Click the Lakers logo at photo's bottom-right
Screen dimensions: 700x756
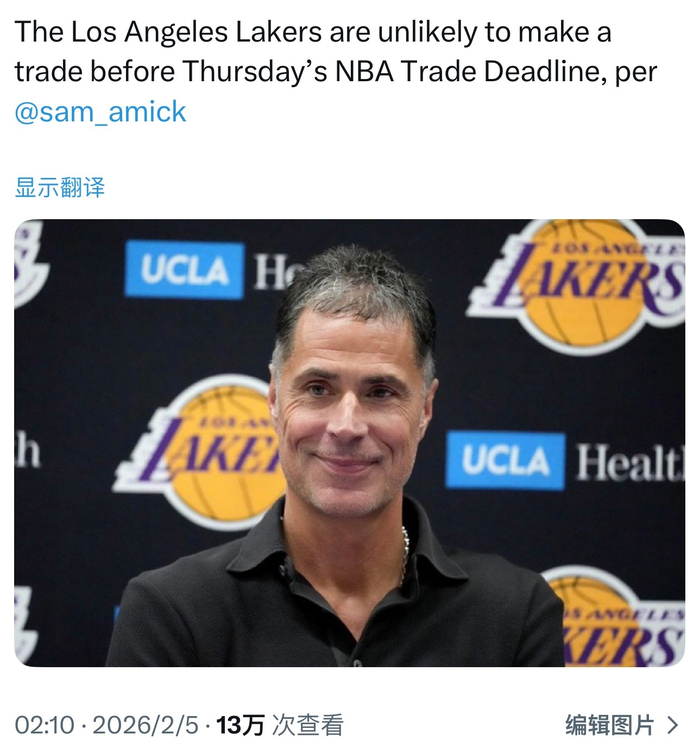pyautogui.click(x=617, y=617)
